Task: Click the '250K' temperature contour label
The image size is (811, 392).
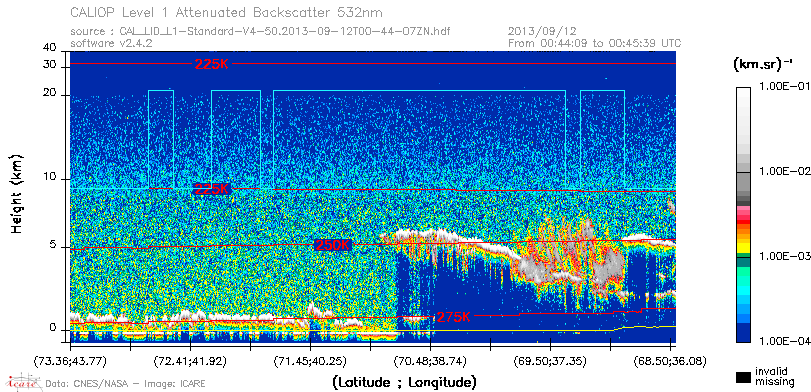Action: pyautogui.click(x=333, y=246)
